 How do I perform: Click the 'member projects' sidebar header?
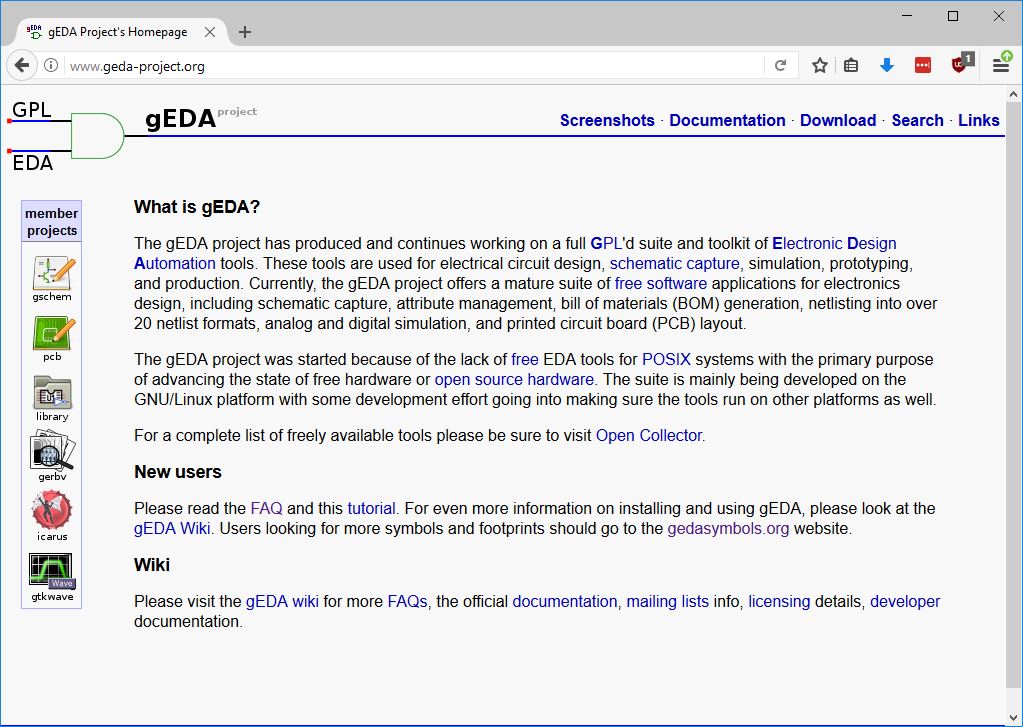[x=52, y=222]
